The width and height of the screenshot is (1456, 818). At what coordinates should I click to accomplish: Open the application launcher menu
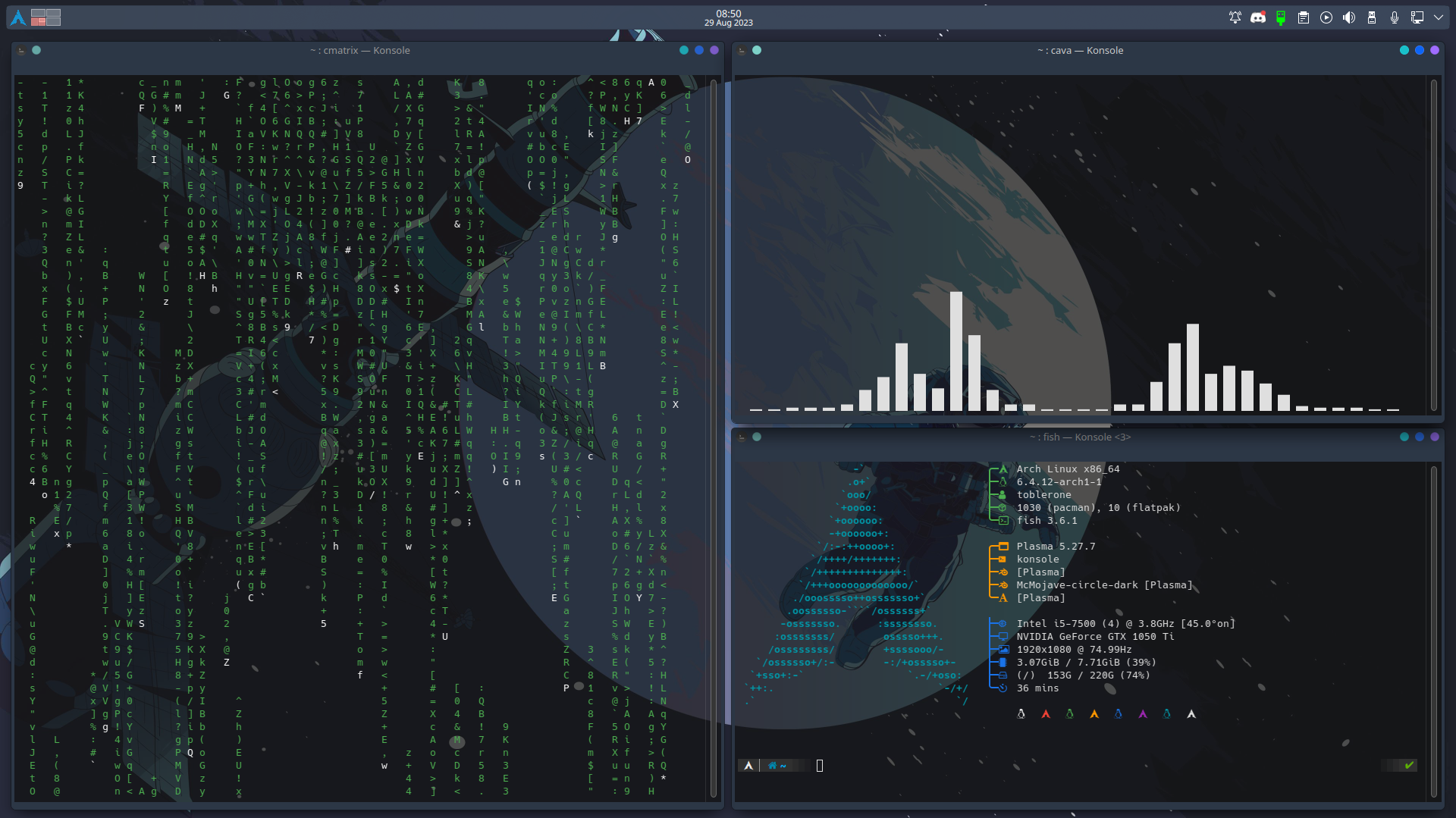pyautogui.click(x=17, y=17)
